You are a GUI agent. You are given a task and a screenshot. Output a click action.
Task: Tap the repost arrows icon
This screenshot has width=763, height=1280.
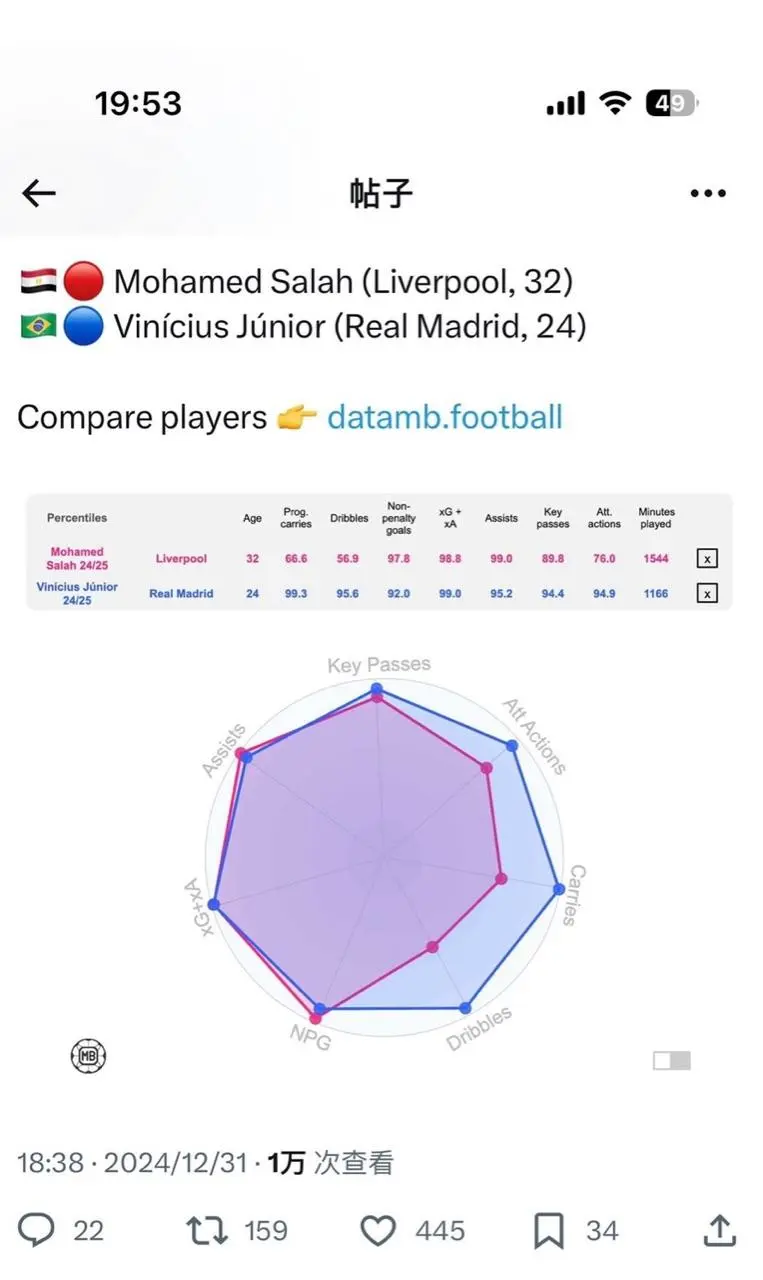(208, 1230)
